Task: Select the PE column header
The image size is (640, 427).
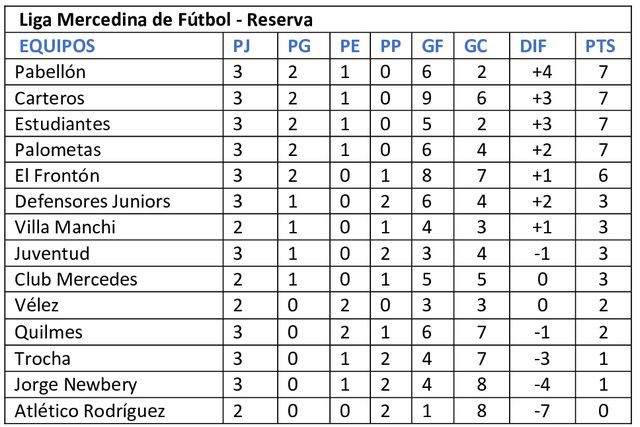Action: point(350,45)
